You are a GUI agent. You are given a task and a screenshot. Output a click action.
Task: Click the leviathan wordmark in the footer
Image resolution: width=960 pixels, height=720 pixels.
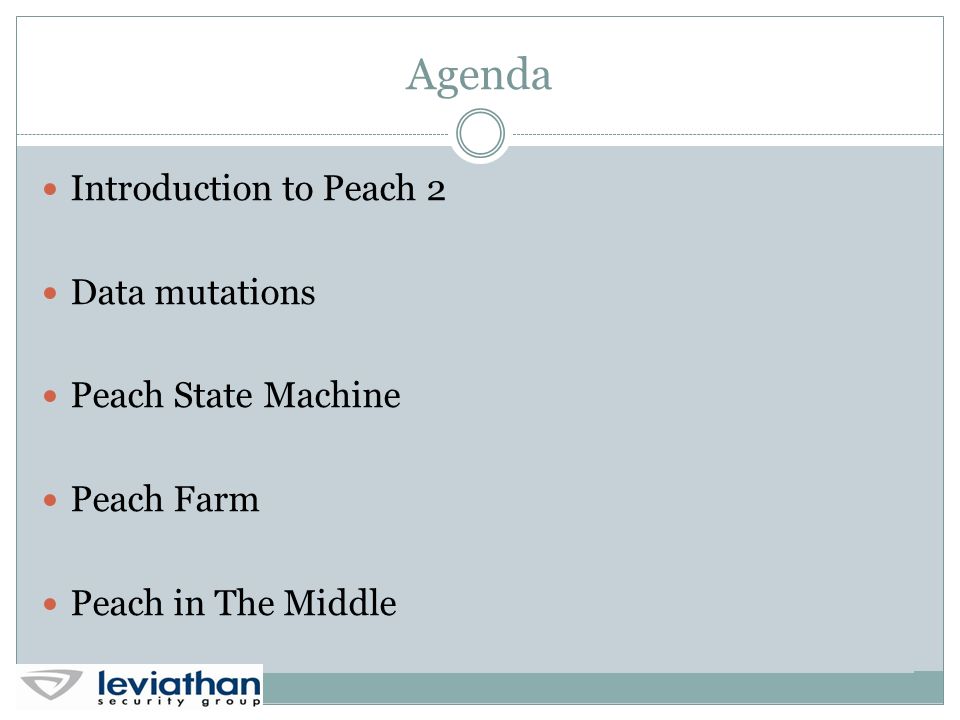(179, 683)
